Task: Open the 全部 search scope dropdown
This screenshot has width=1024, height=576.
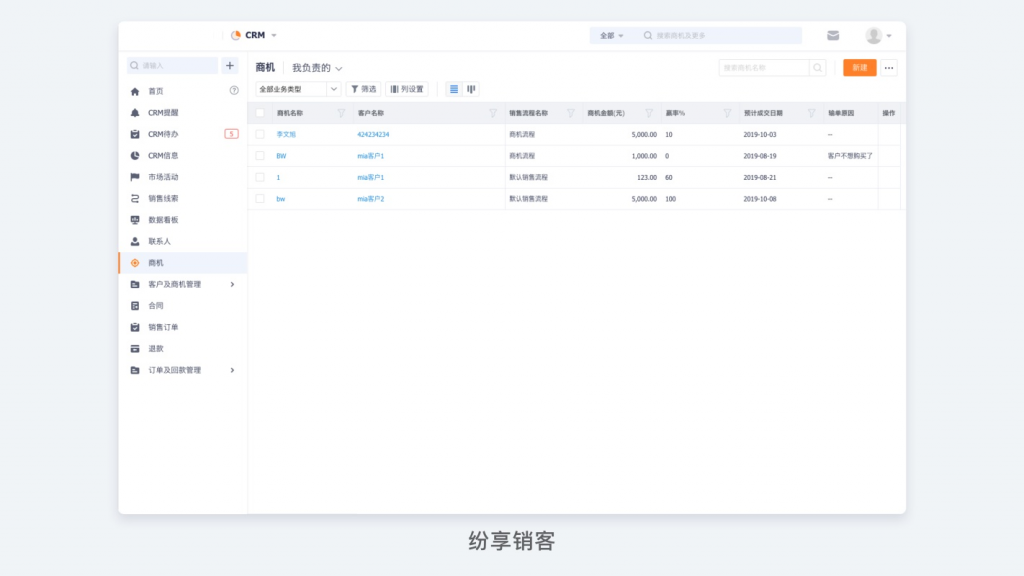Action: point(611,35)
